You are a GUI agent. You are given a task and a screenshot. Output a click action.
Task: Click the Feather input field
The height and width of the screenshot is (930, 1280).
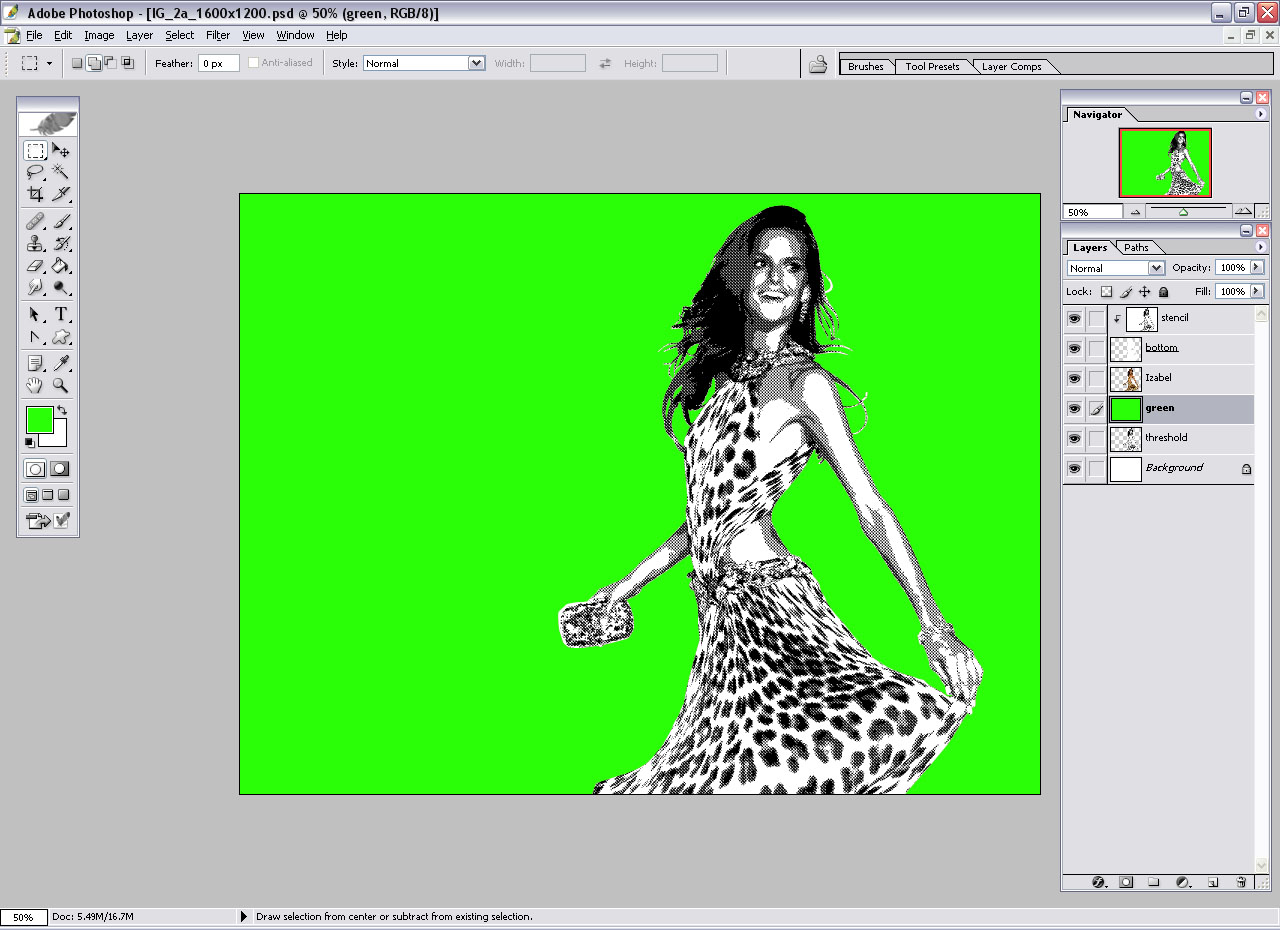click(218, 63)
